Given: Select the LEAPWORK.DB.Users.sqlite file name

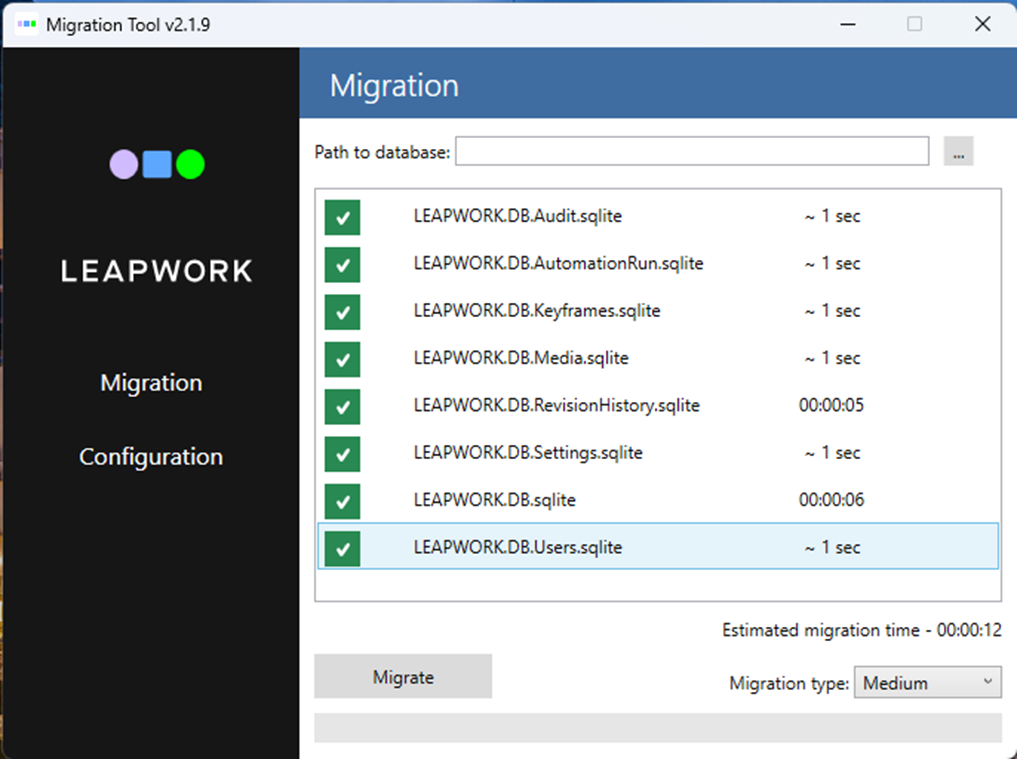Looking at the screenshot, I should [x=518, y=548].
